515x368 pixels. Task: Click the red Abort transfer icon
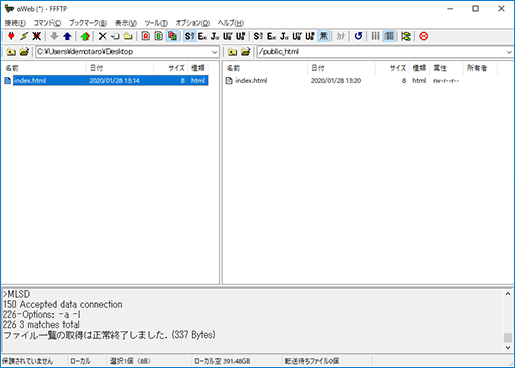(x=423, y=36)
